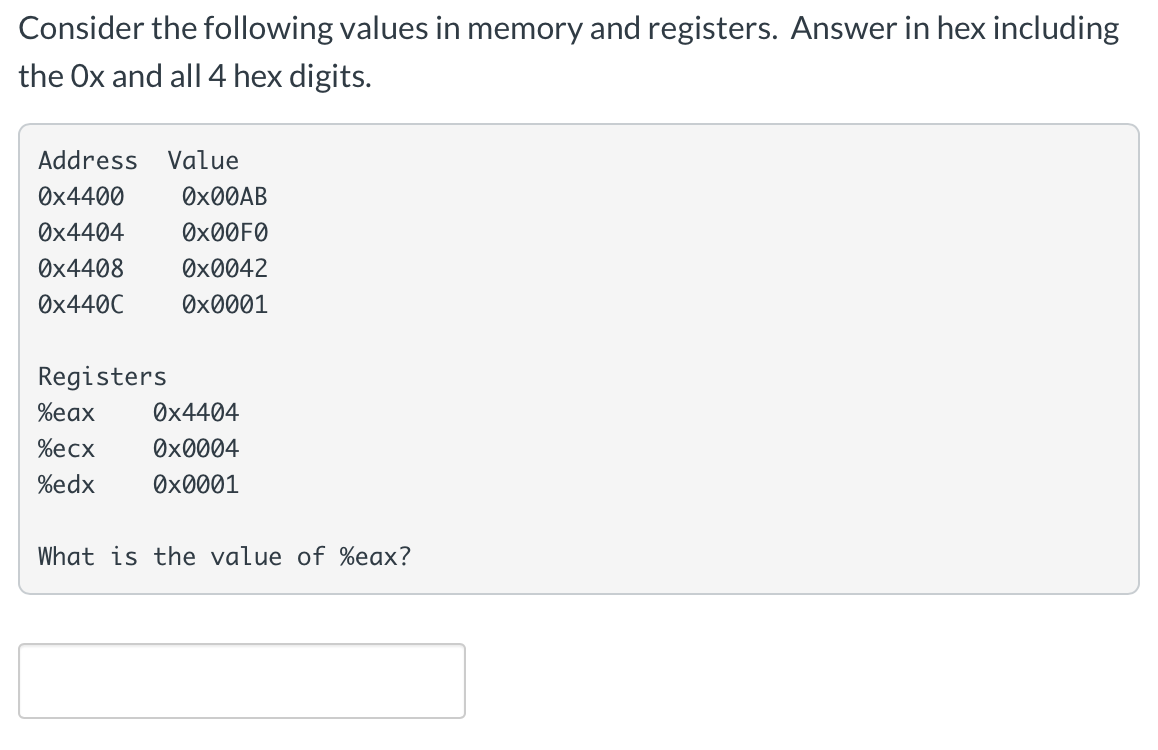Click the answer input field

[240, 681]
